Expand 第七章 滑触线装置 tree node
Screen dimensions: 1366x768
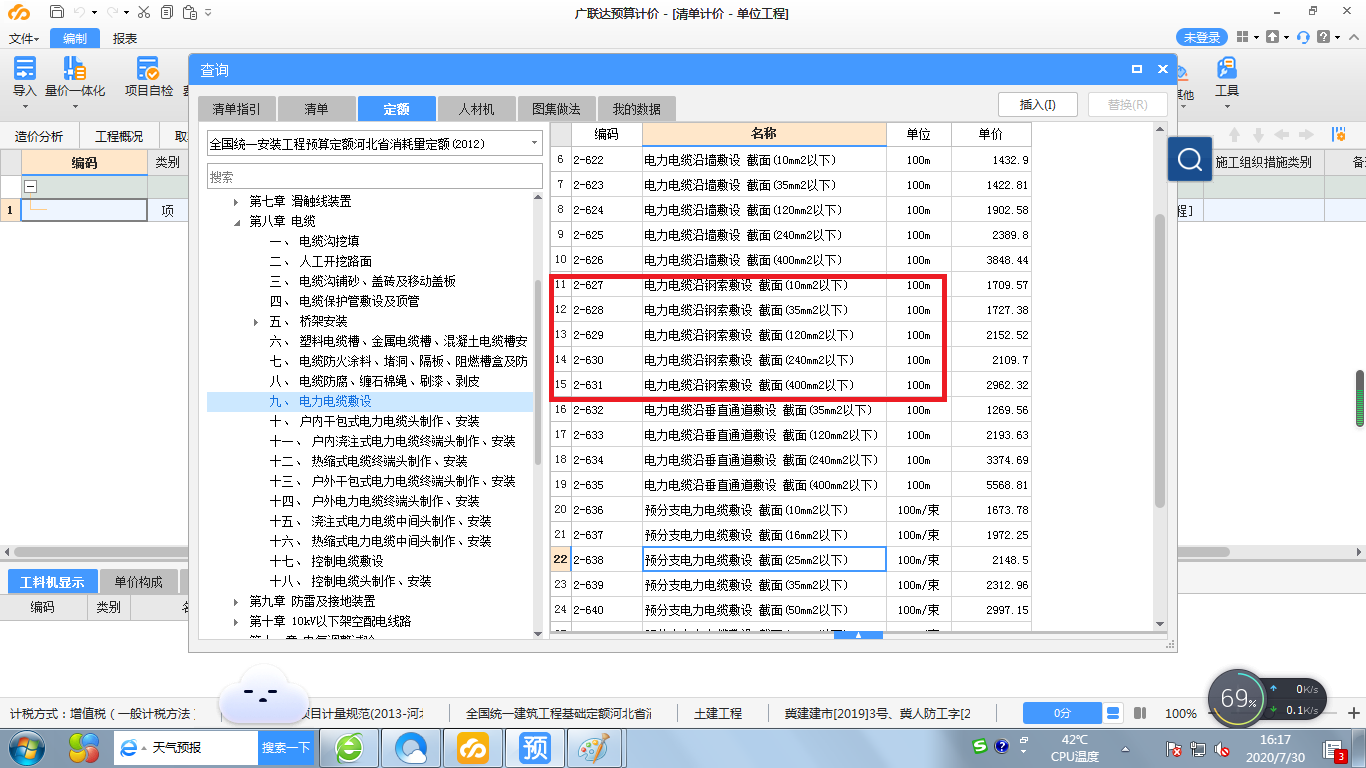(x=236, y=202)
